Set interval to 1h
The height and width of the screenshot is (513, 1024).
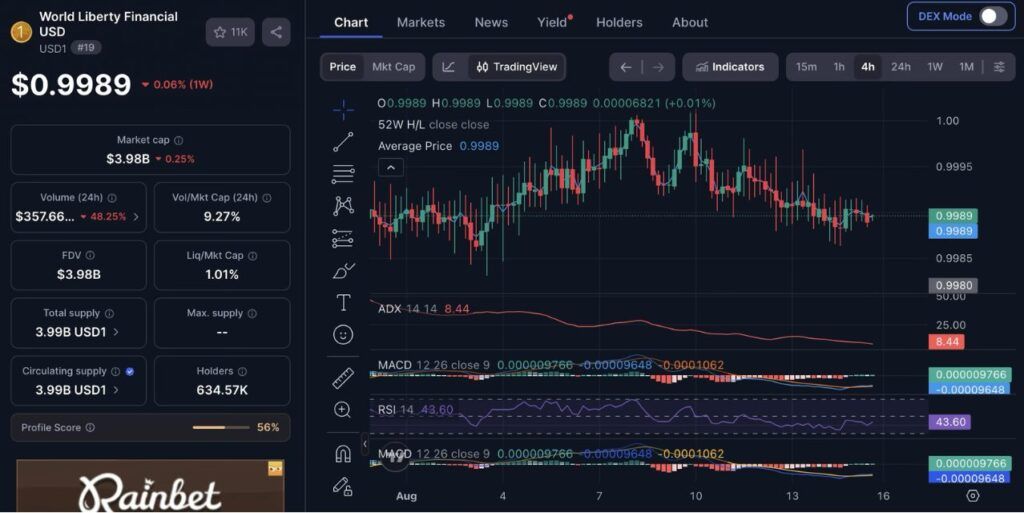tap(839, 67)
